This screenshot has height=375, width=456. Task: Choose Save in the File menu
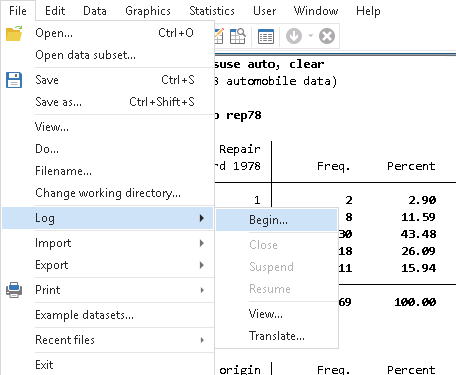[x=108, y=80]
